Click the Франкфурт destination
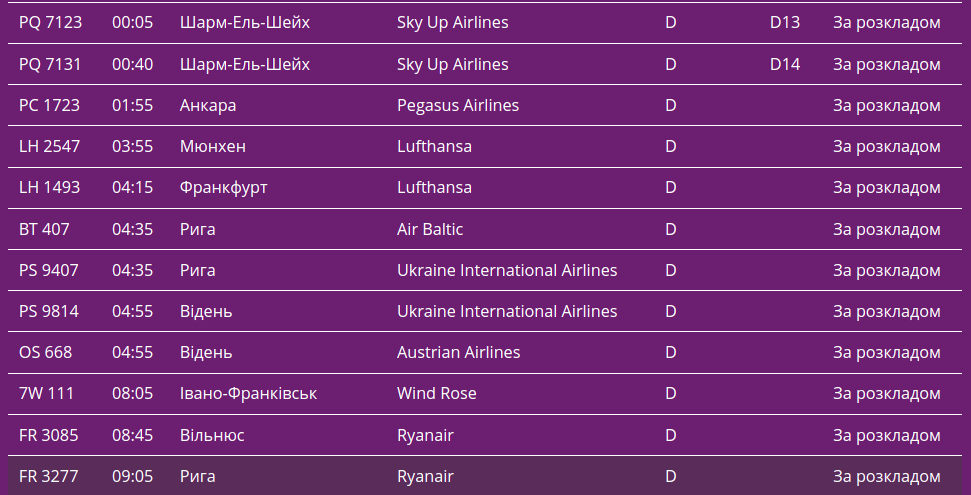Image resolution: width=971 pixels, height=495 pixels. click(x=224, y=187)
